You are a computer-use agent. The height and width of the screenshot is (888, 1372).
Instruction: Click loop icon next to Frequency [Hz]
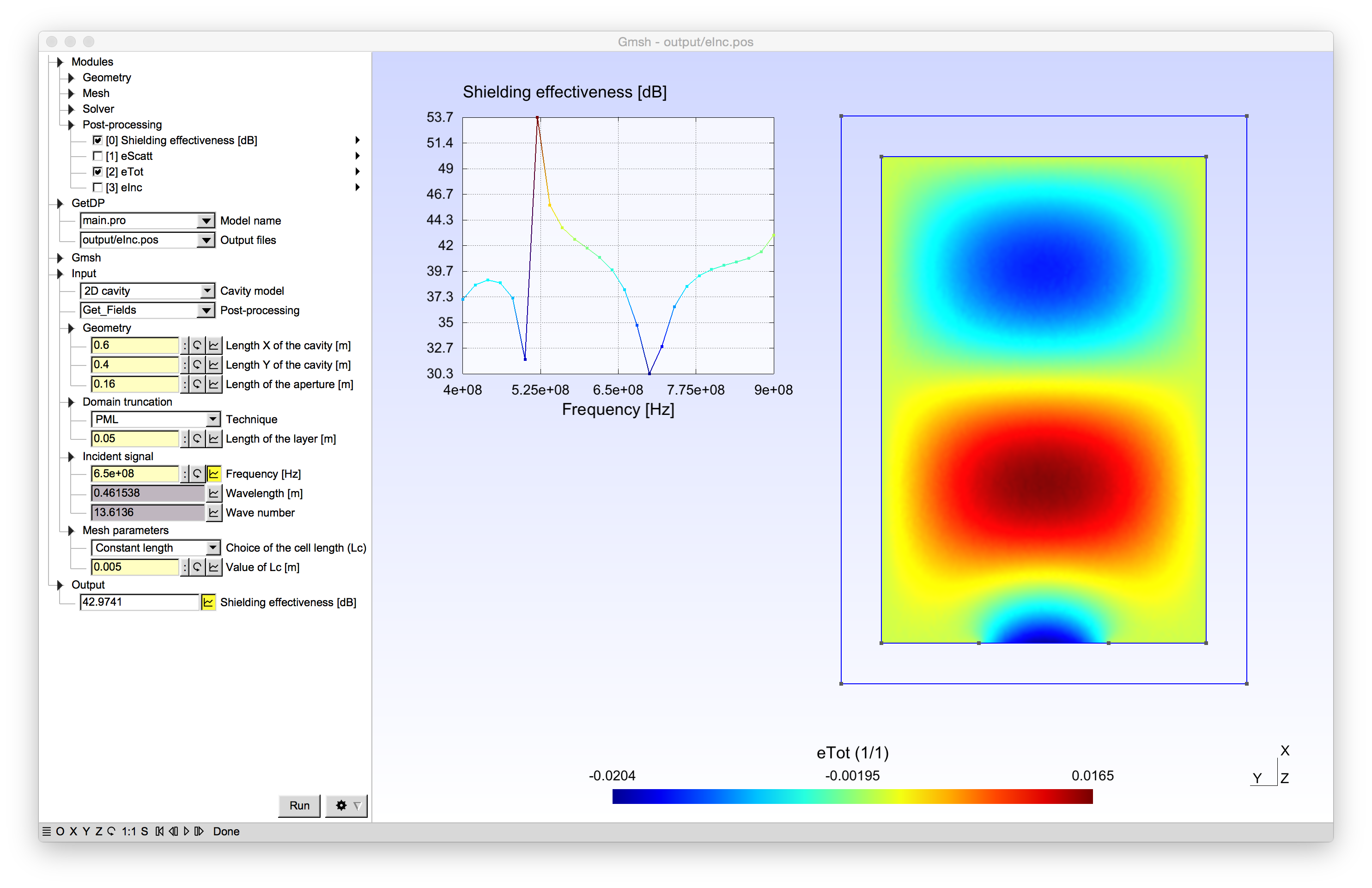(197, 474)
